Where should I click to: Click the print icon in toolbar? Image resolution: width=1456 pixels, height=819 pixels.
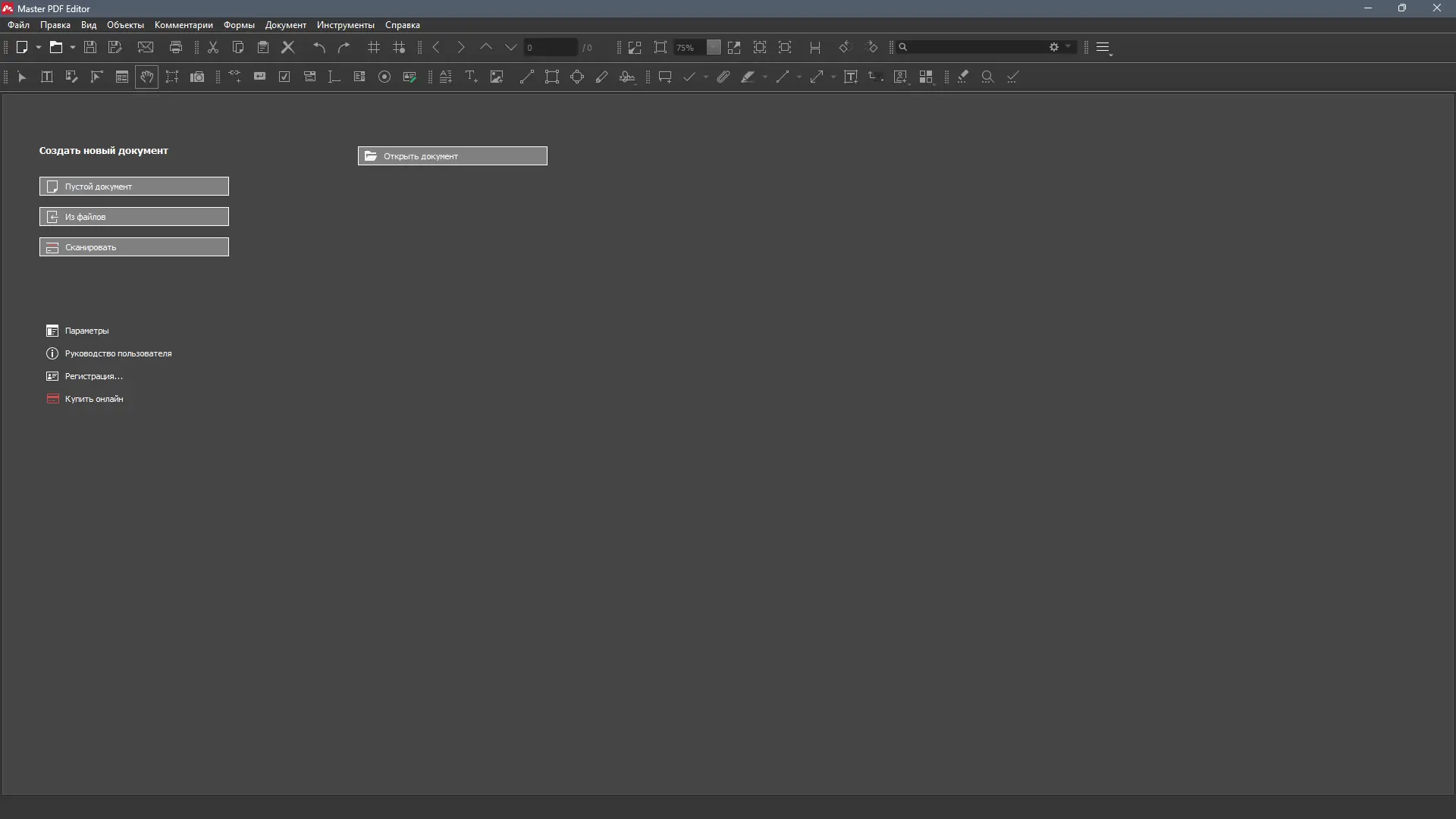pos(176,47)
